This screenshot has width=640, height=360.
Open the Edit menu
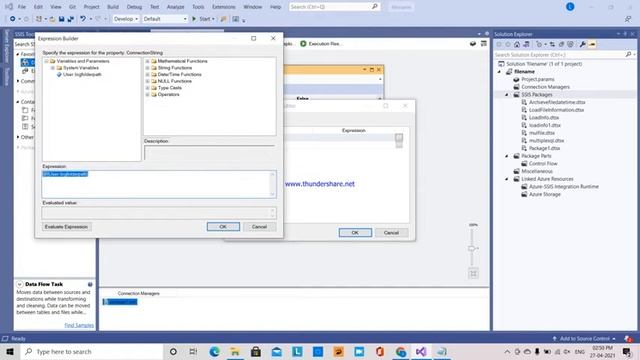38,7
